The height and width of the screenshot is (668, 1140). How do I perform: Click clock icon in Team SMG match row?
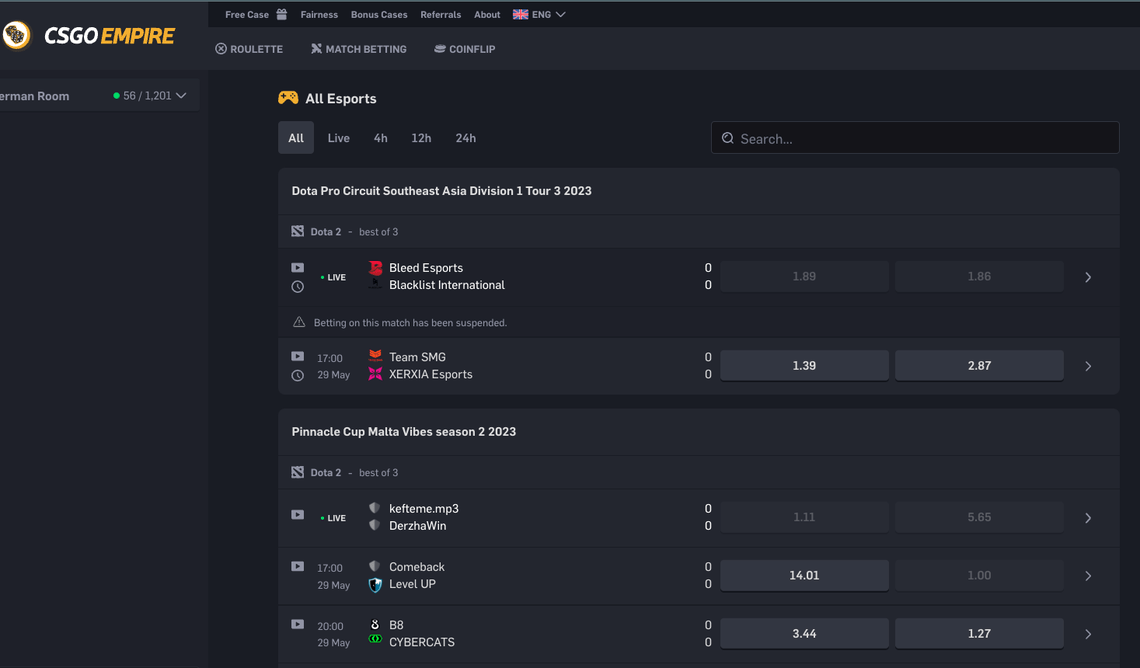(x=297, y=375)
